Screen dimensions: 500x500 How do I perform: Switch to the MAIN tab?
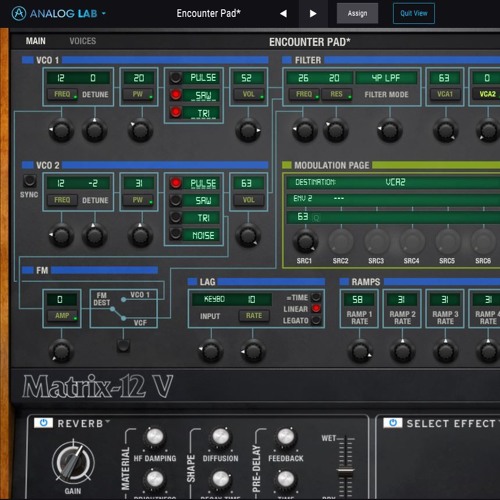pos(36,41)
